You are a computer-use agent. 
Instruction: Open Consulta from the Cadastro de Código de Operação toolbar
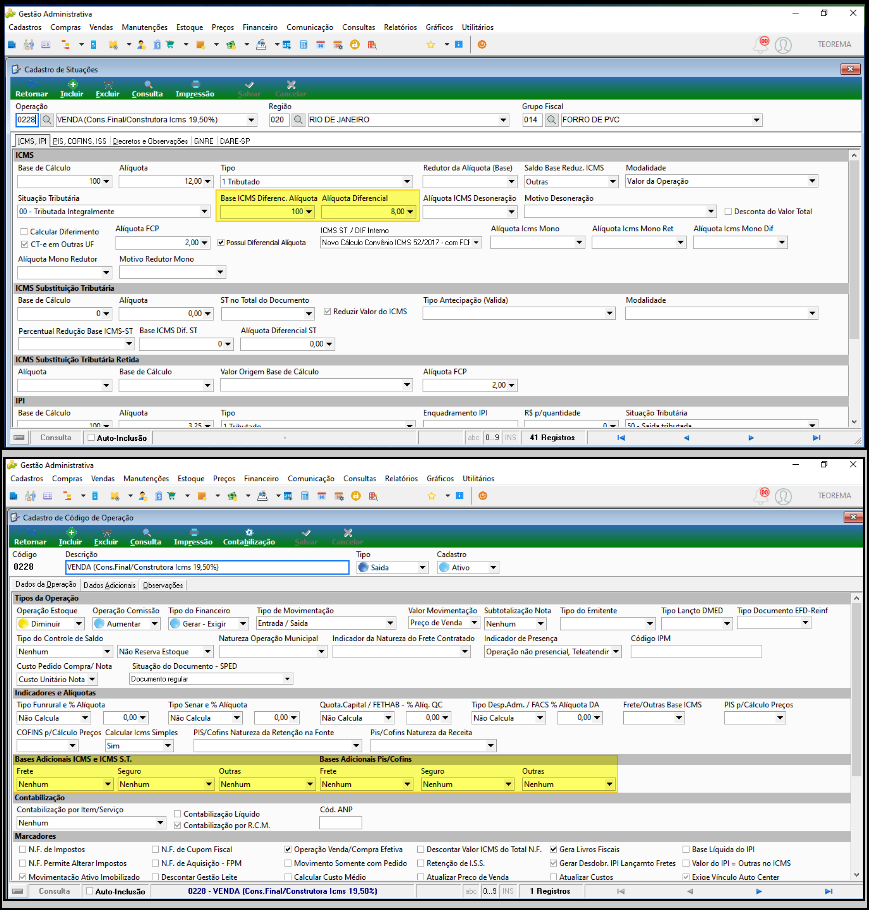pos(146,537)
